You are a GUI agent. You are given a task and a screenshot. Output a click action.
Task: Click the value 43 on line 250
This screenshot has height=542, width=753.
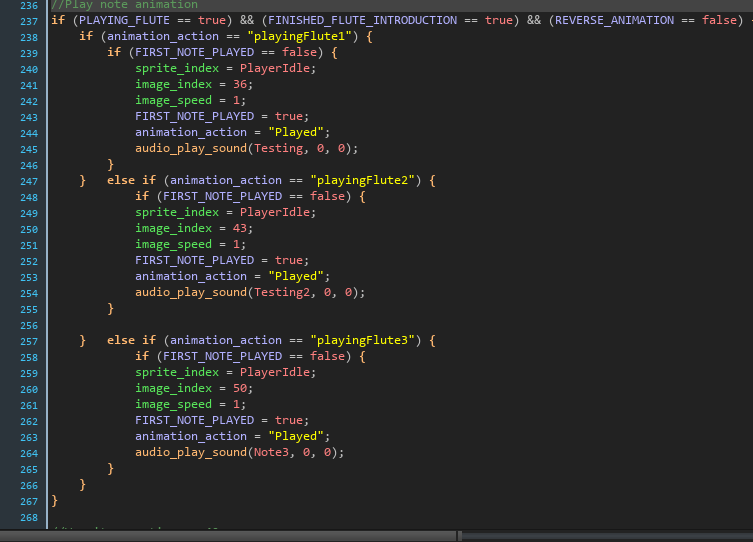pos(240,229)
